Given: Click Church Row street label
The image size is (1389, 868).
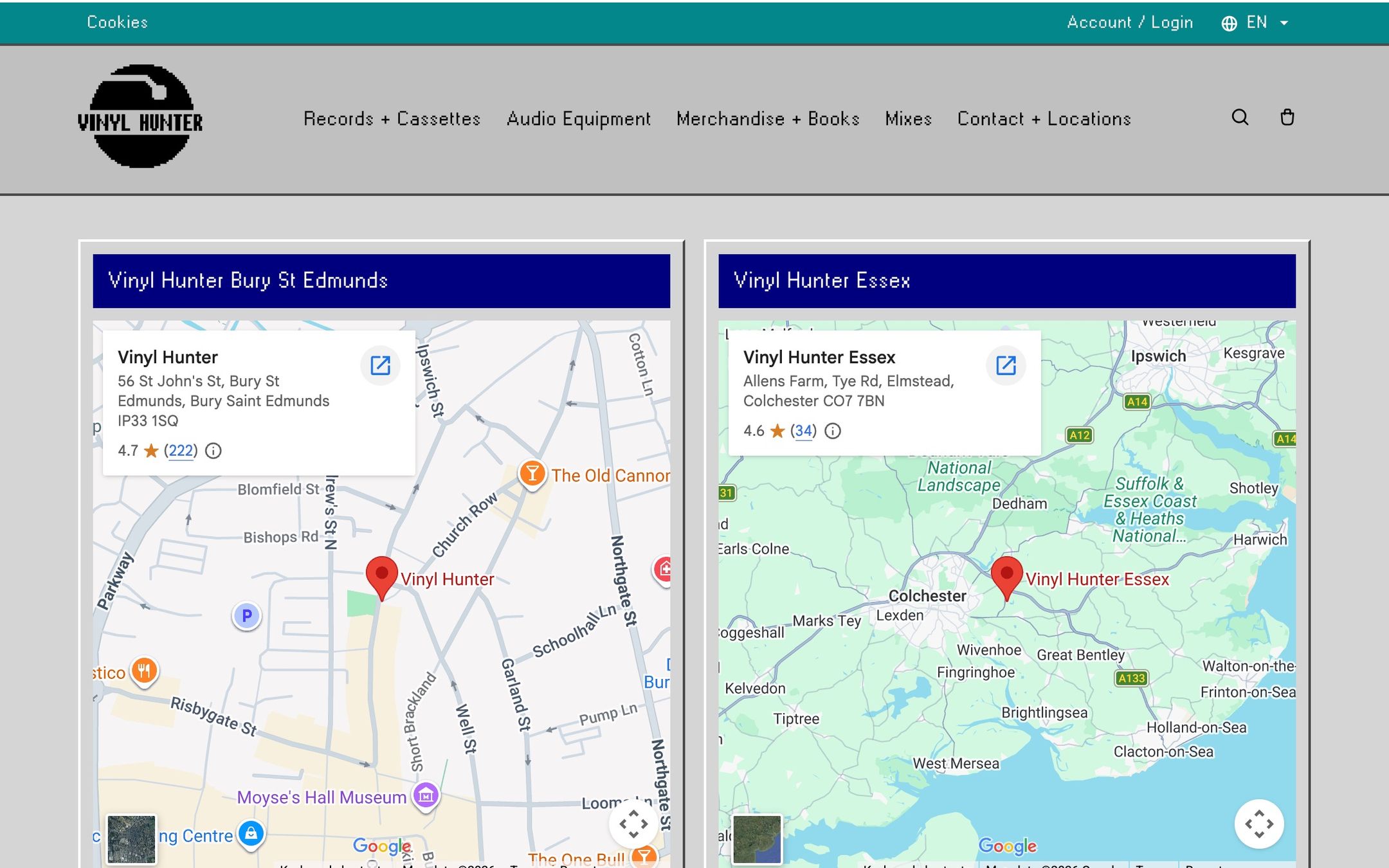Looking at the screenshot, I should pos(464,525).
